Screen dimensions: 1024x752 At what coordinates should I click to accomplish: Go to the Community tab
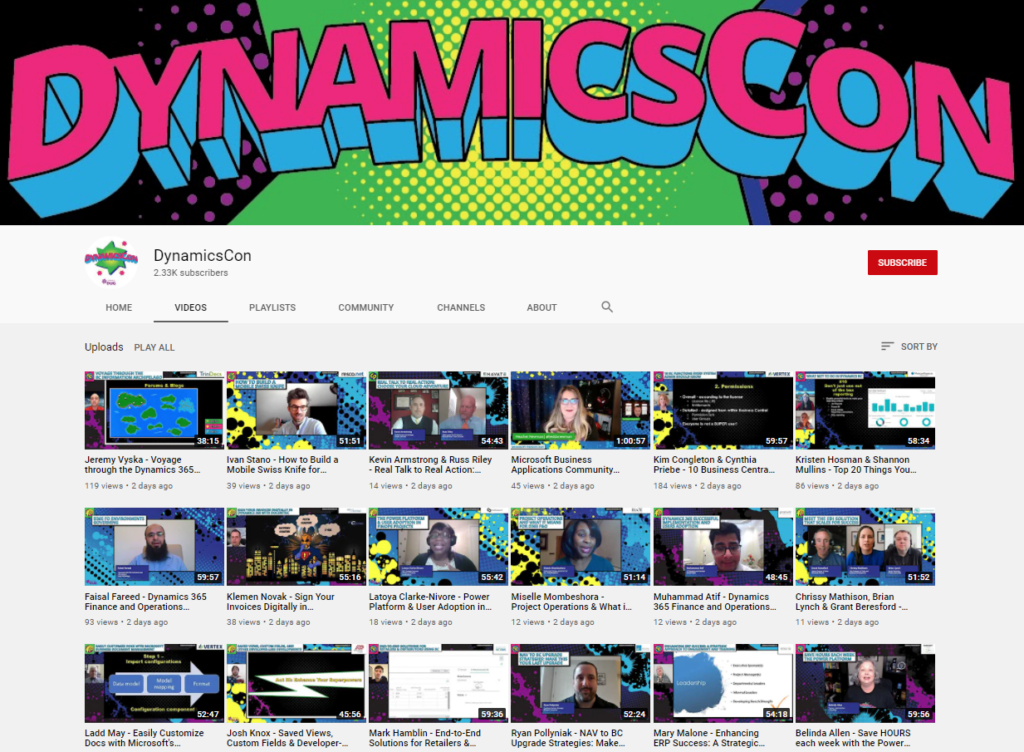[366, 307]
